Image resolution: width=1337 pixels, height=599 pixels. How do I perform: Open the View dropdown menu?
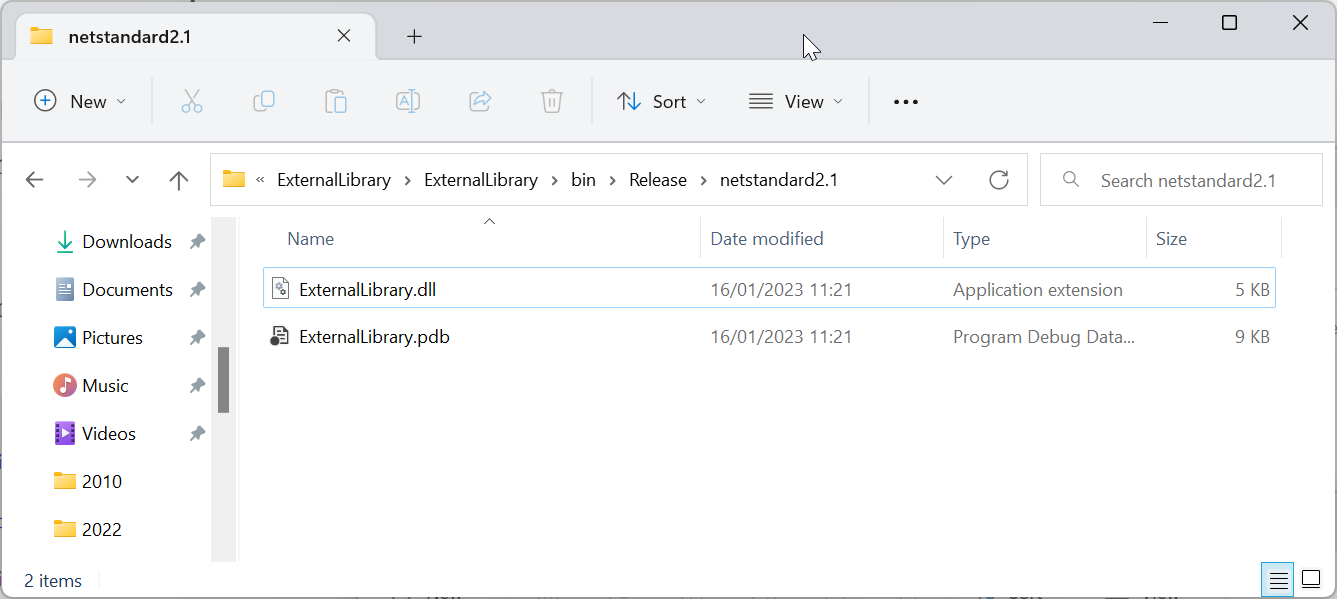point(796,101)
